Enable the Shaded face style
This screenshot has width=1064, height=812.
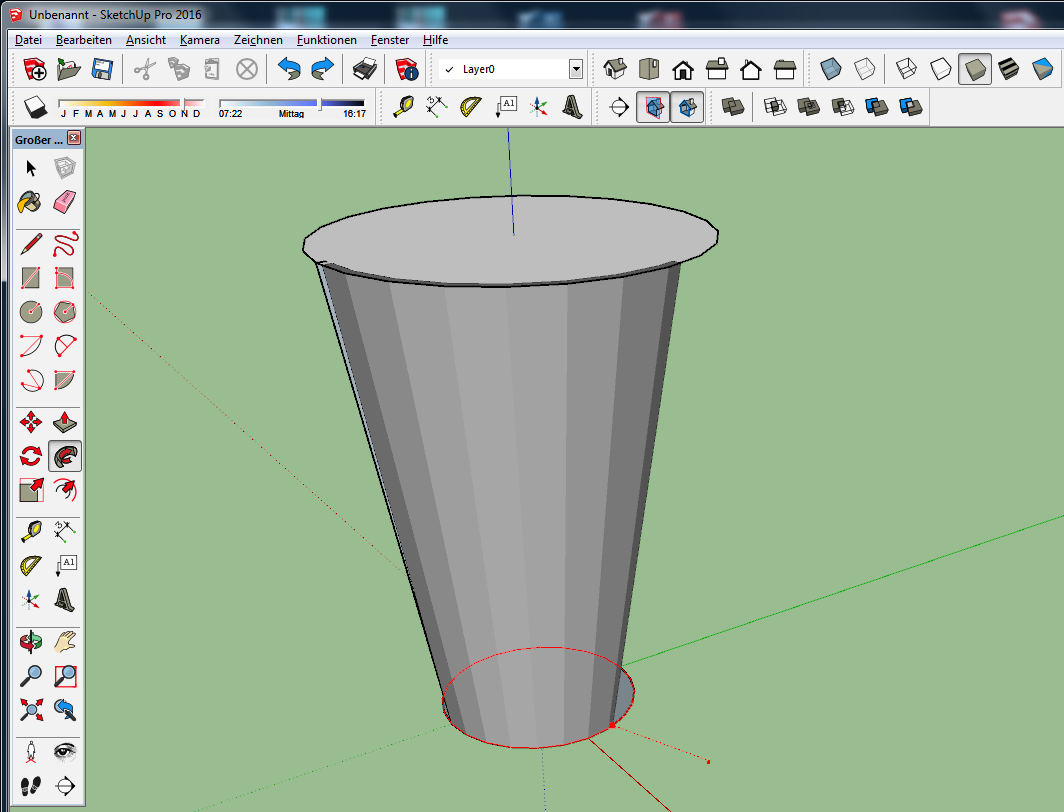point(975,69)
